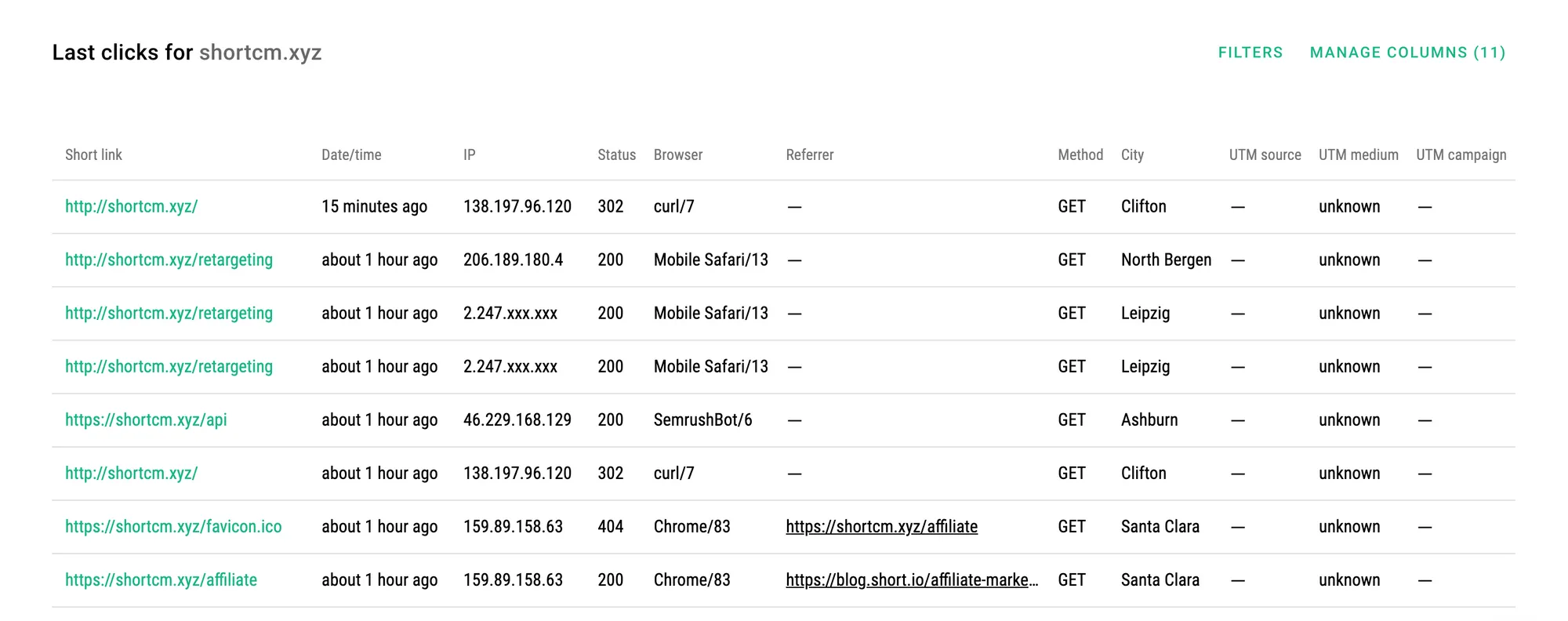Screen dimensions: 1568x621
Task: Select the Ashburn city cell
Action: [x=1149, y=419]
